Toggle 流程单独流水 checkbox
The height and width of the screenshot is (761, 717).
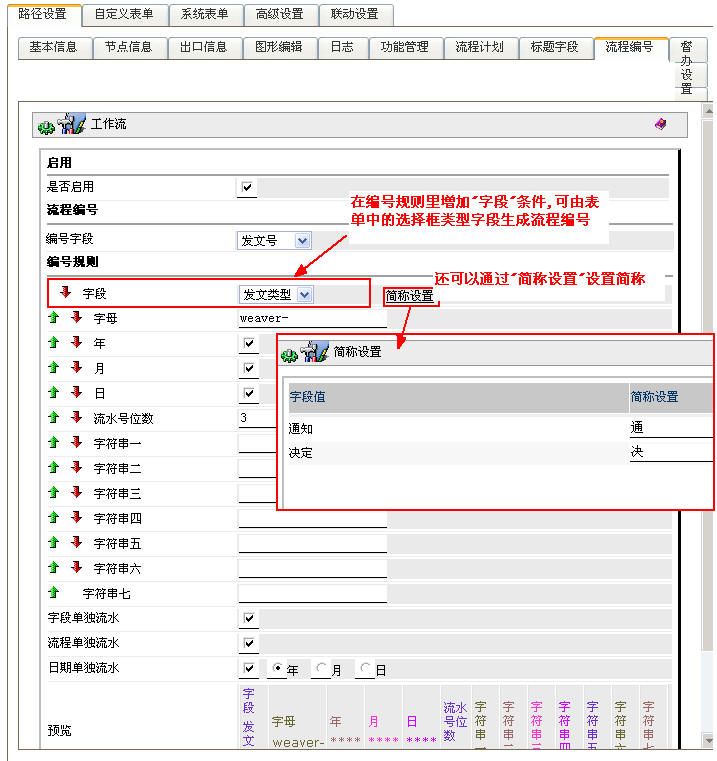tap(249, 643)
